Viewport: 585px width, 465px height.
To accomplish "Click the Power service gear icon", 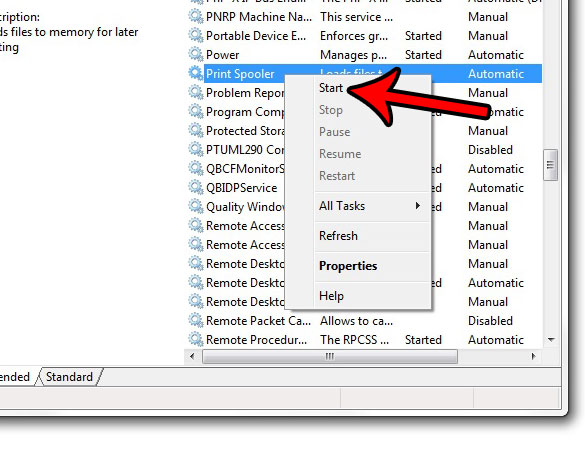I will [195, 54].
